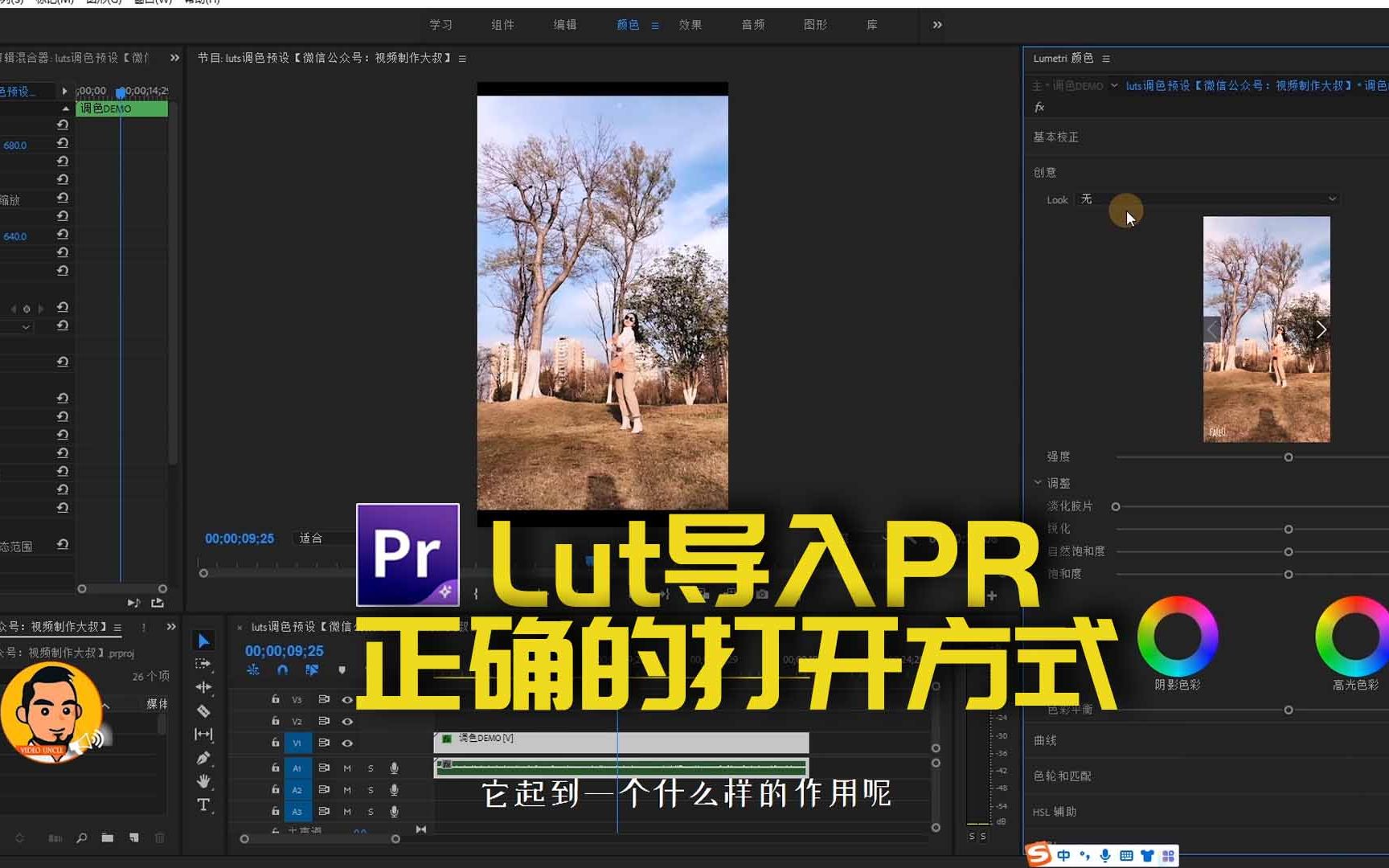This screenshot has height=868, width=1389.
Task: Lock the A1 audio track
Action: pyautogui.click(x=275, y=768)
